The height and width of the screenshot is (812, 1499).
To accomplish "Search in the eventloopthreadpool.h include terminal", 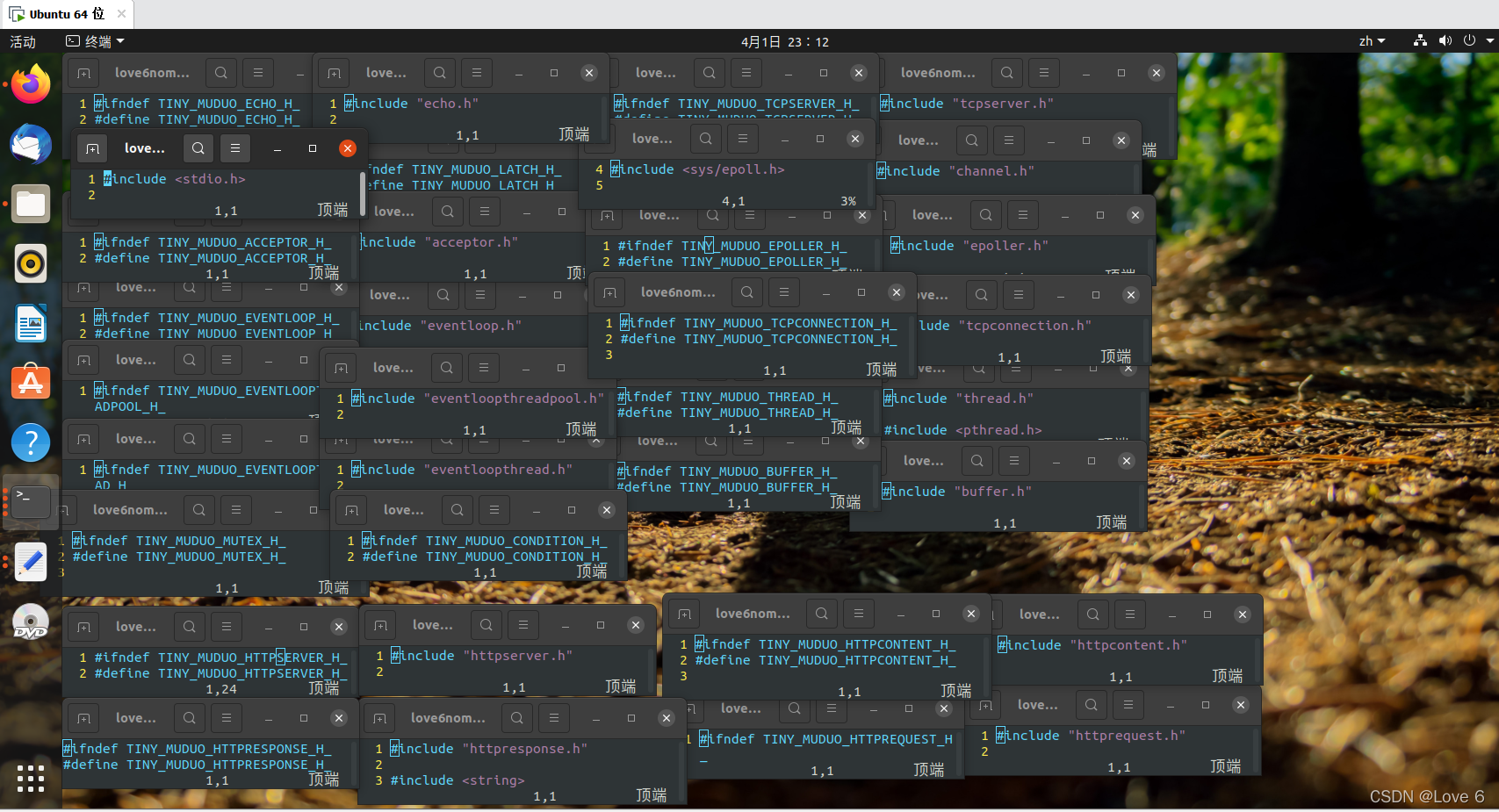I will pos(447,368).
